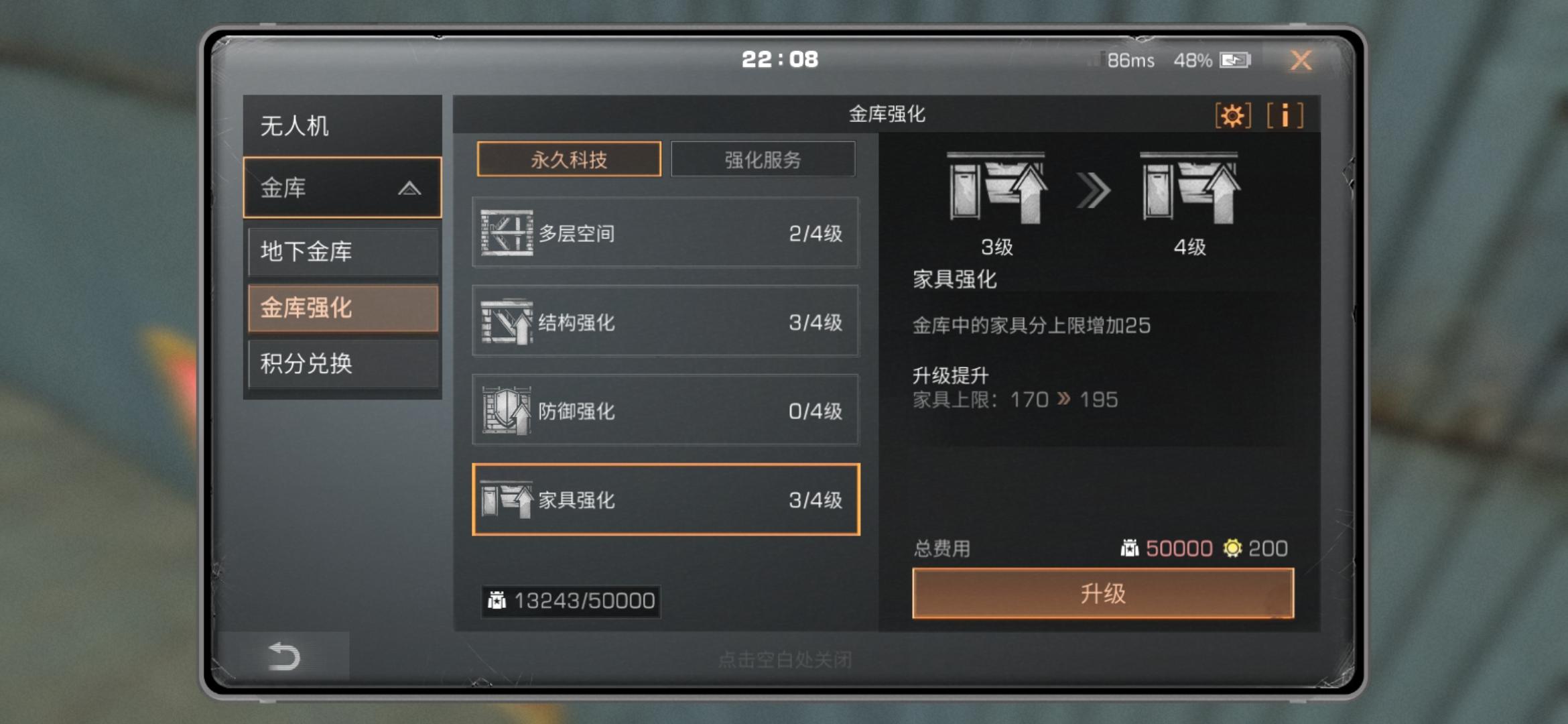1568x724 pixels.
Task: Switch to the 强化服务 tab
Action: click(763, 160)
